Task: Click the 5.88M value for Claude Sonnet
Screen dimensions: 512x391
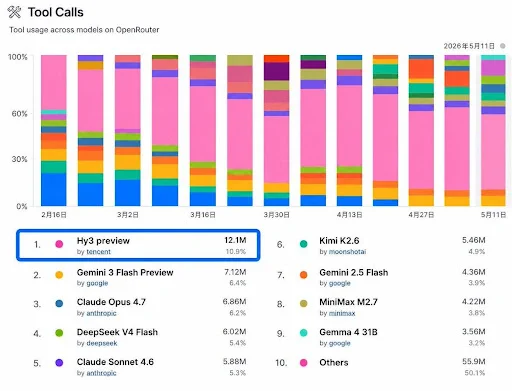Action: click(234, 361)
